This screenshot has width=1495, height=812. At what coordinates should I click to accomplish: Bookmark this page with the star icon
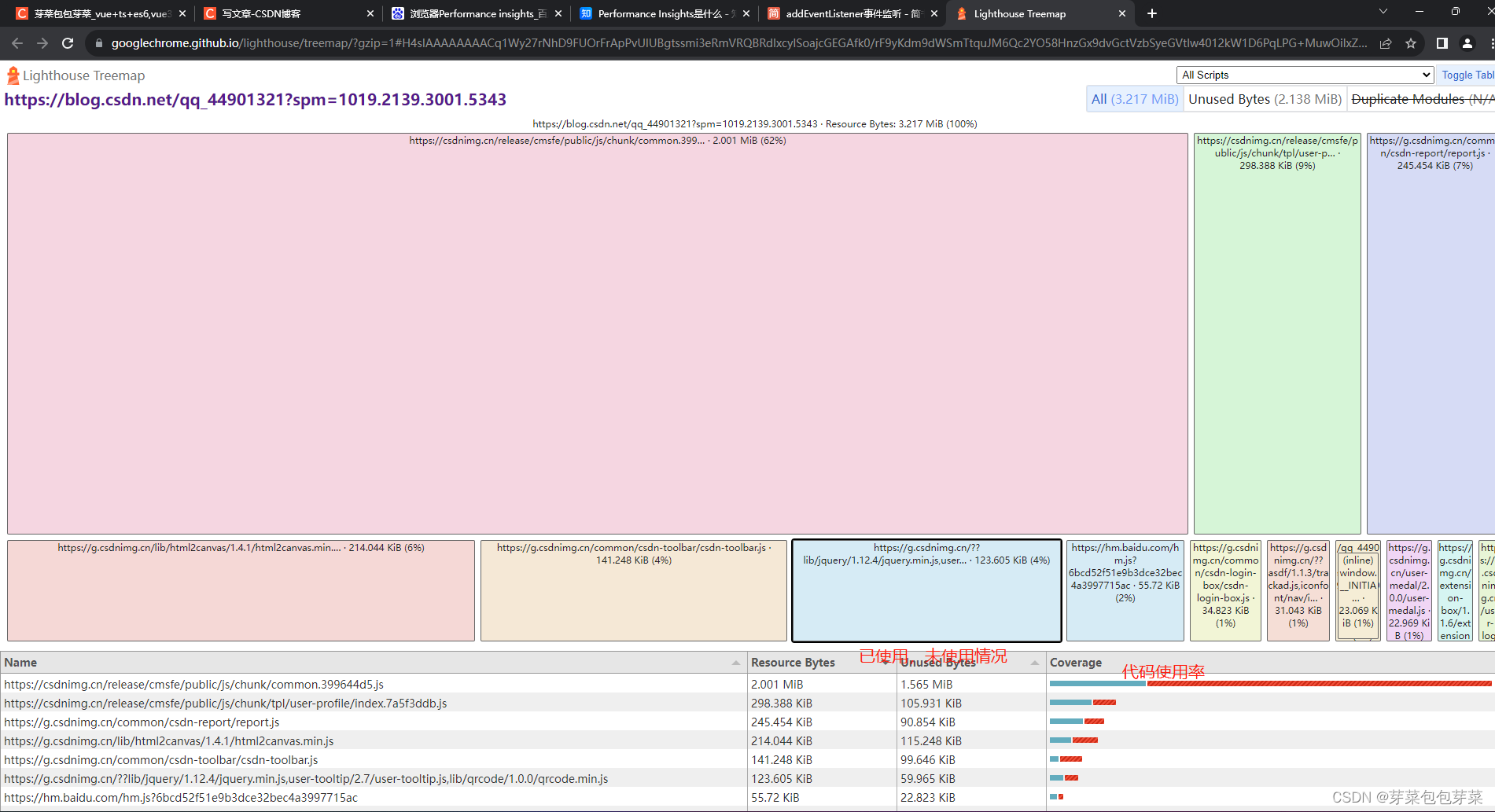click(1411, 43)
